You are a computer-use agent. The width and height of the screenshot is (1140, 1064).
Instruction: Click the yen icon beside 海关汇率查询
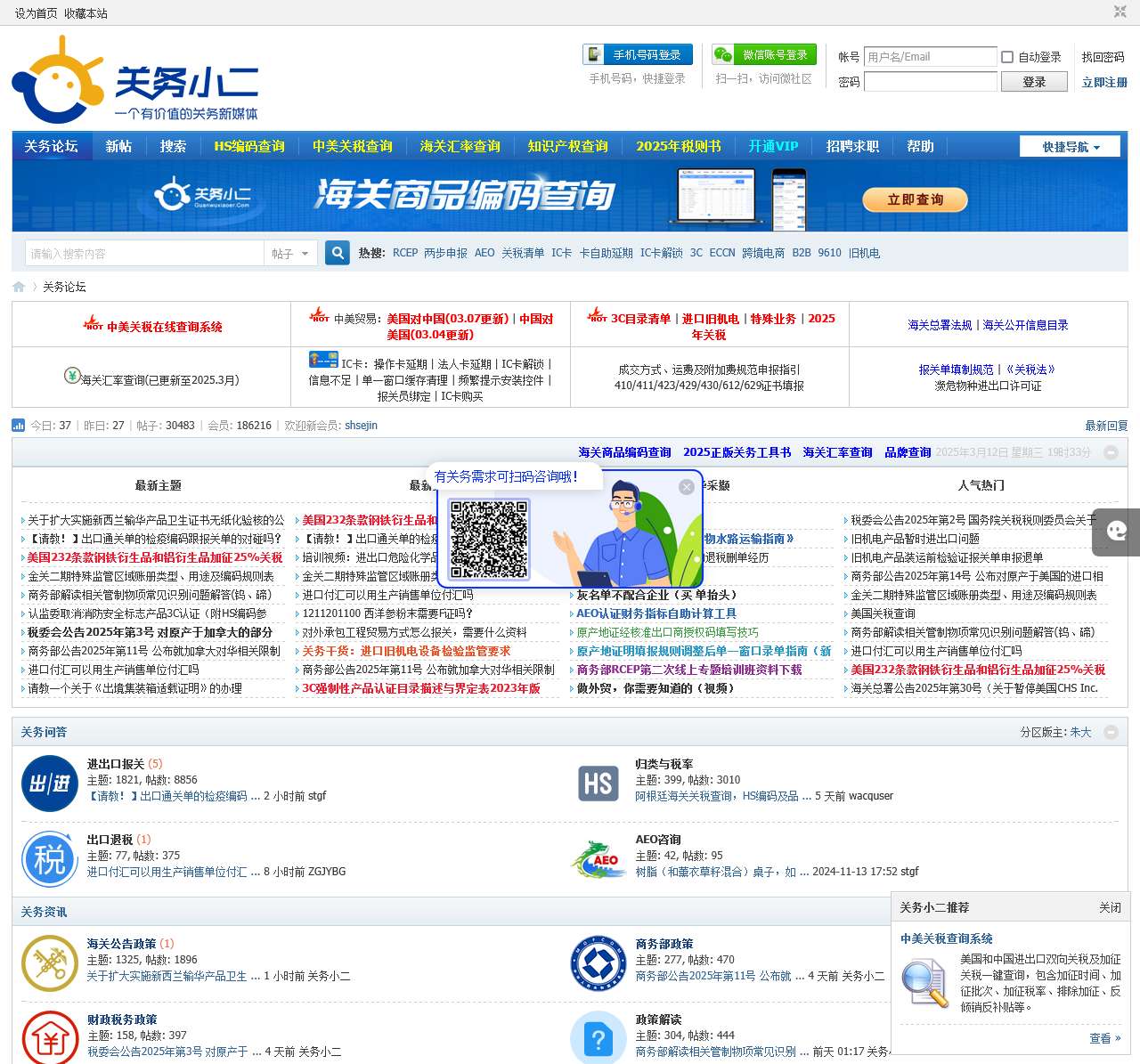tap(72, 375)
